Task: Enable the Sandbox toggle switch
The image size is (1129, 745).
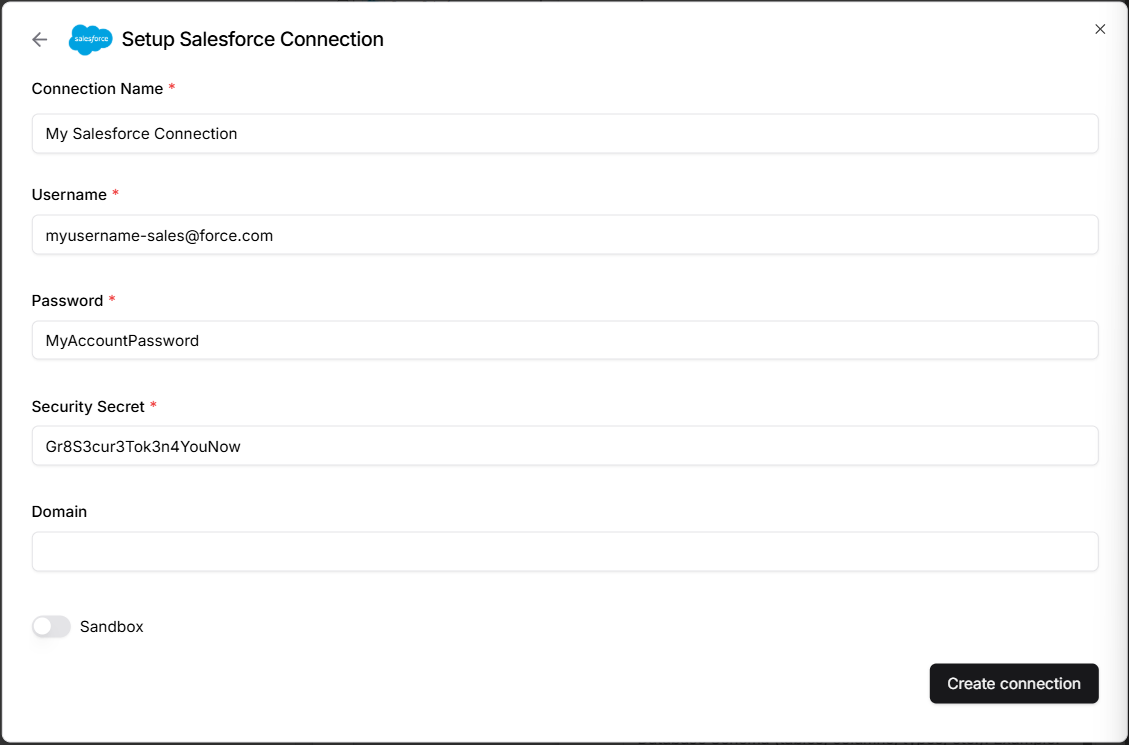Action: tap(51, 627)
